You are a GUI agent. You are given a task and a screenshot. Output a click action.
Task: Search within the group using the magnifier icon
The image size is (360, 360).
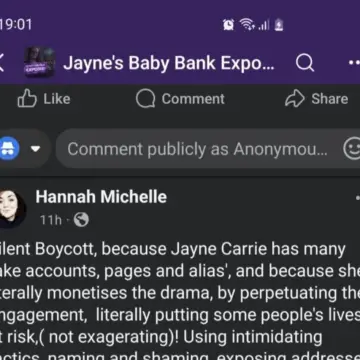coord(305,62)
